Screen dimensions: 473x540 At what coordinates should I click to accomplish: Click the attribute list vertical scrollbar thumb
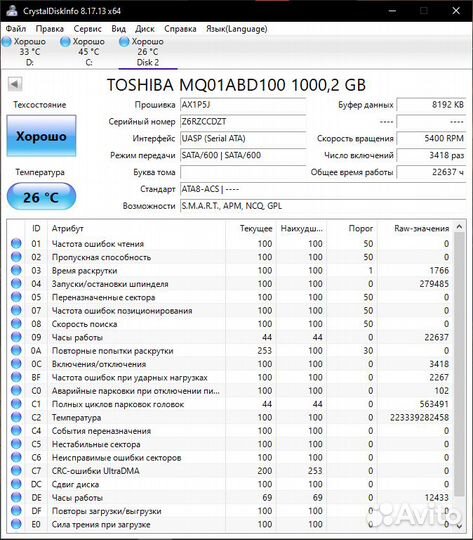(459, 363)
